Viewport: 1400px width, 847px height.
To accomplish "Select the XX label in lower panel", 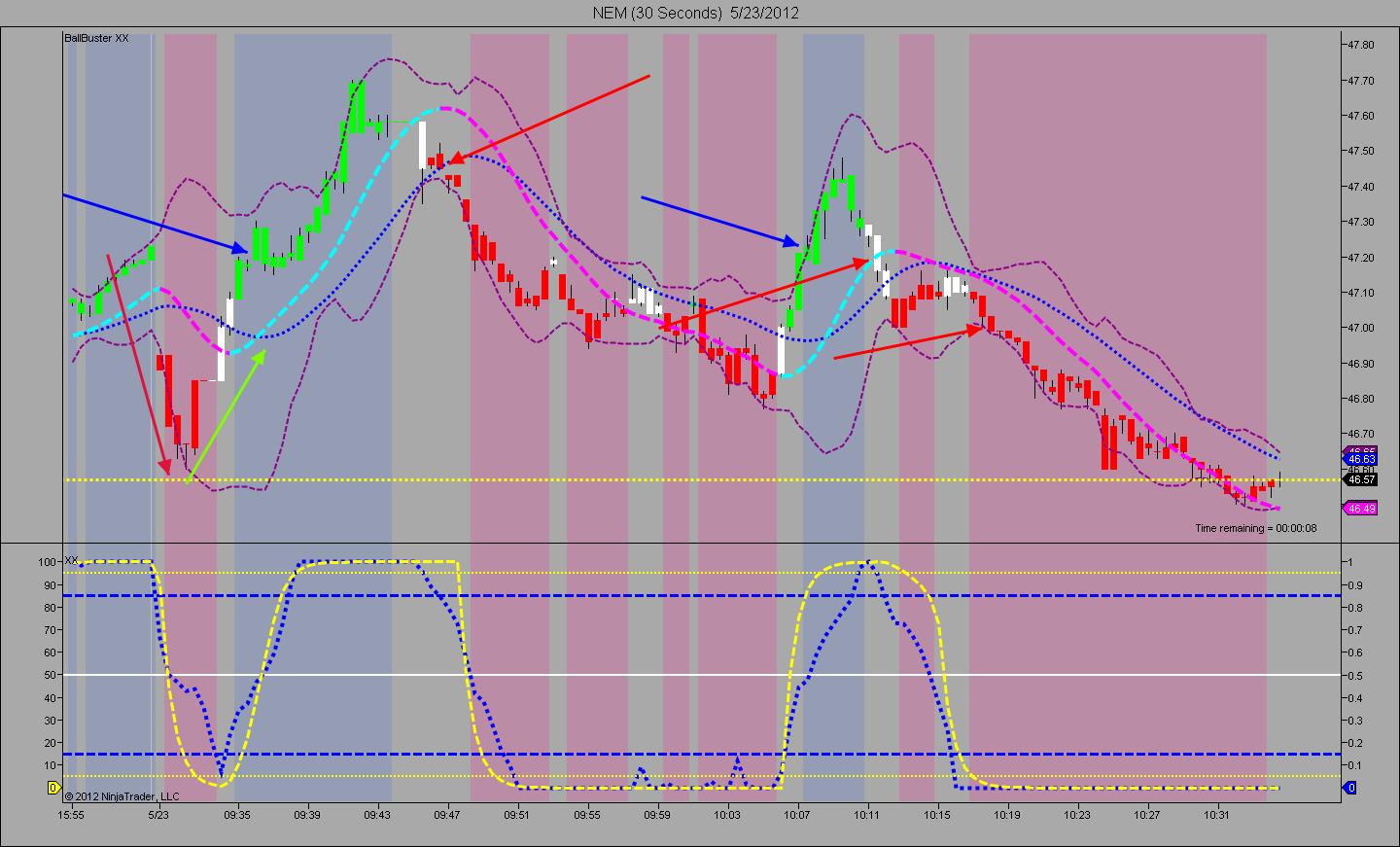I will [x=71, y=561].
